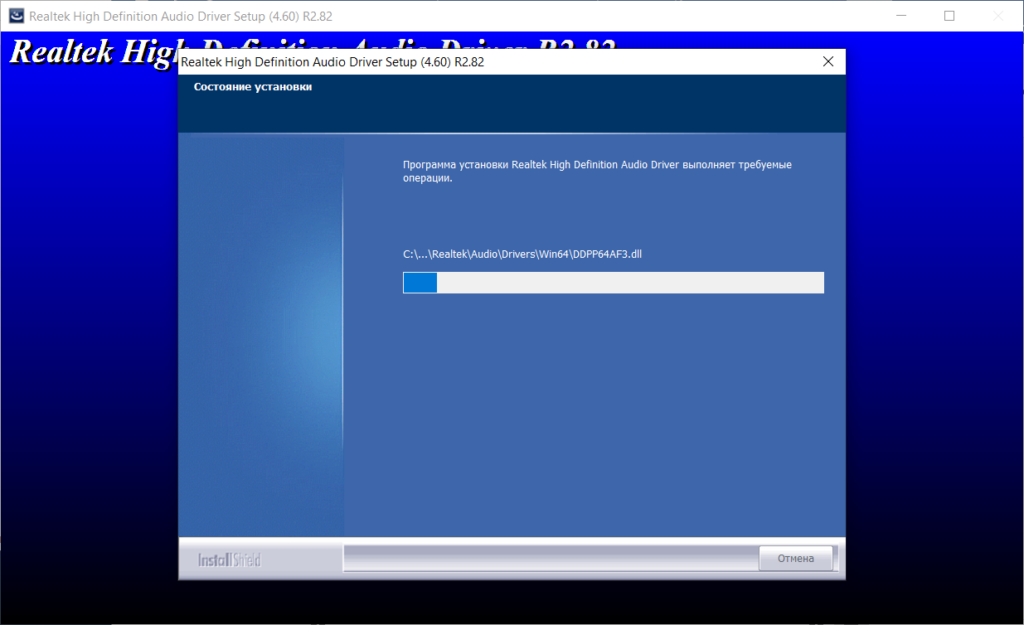Click the outer window title bar text
Image resolution: width=1024 pixels, height=625 pixels.
[x=181, y=16]
